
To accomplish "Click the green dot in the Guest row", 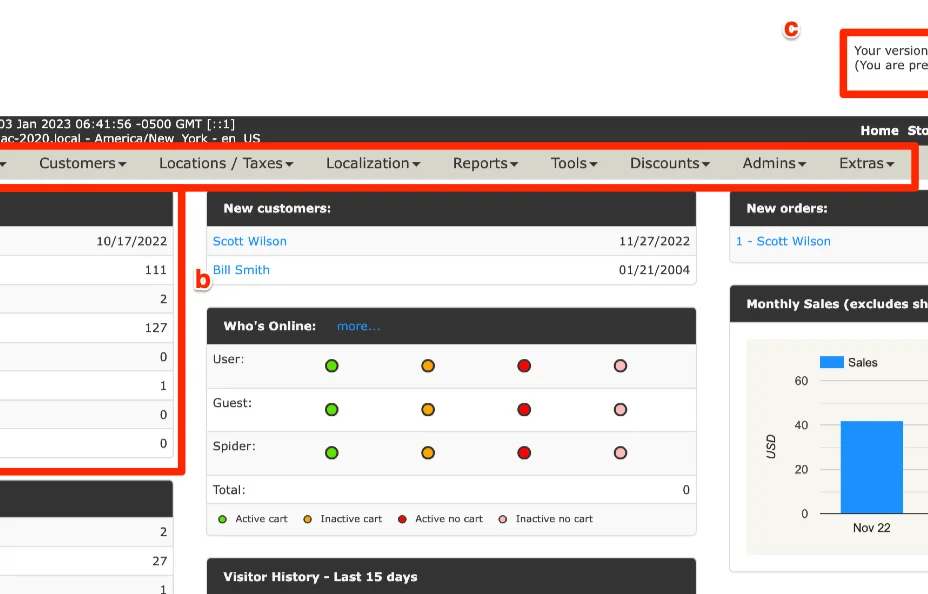I will coord(332,409).
